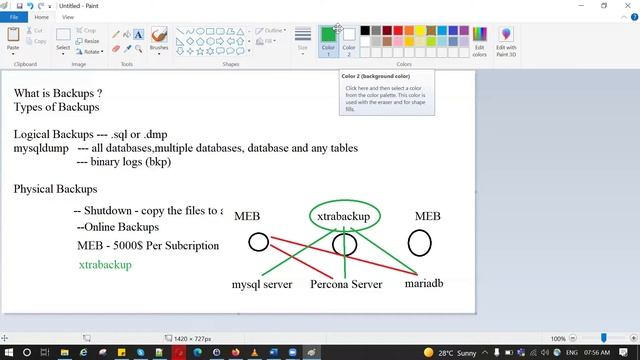
Task: Choose the Right triangle shape
Action: [x=180, y=41]
